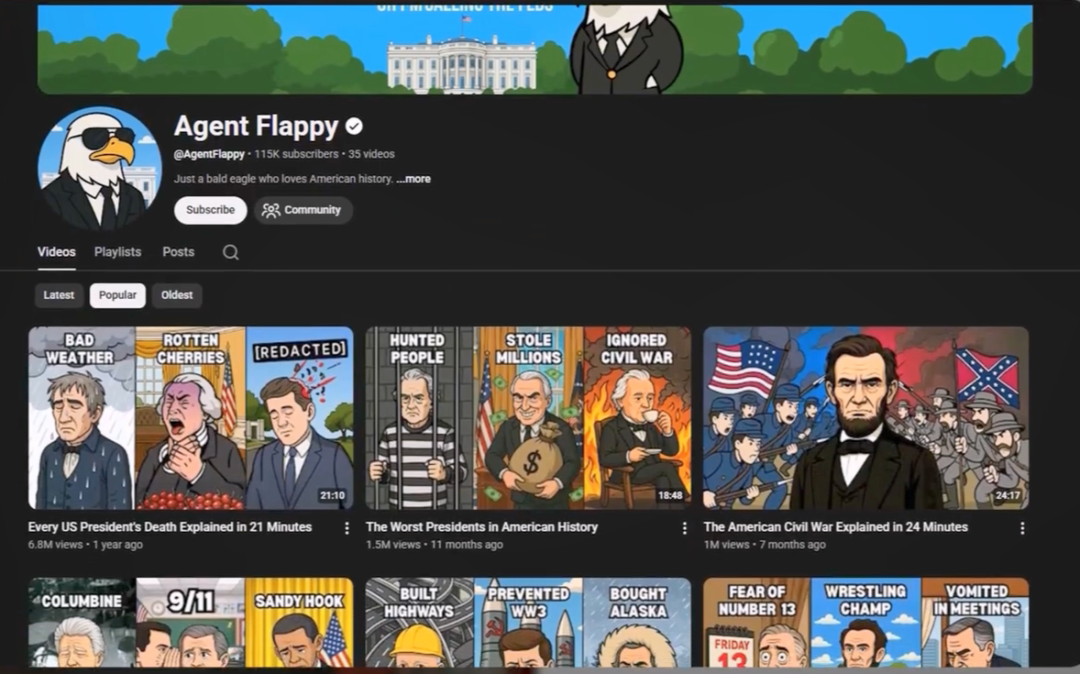Screen dimensions: 1080x674
Task: Click the 115K subscribers text
Action: pos(296,154)
